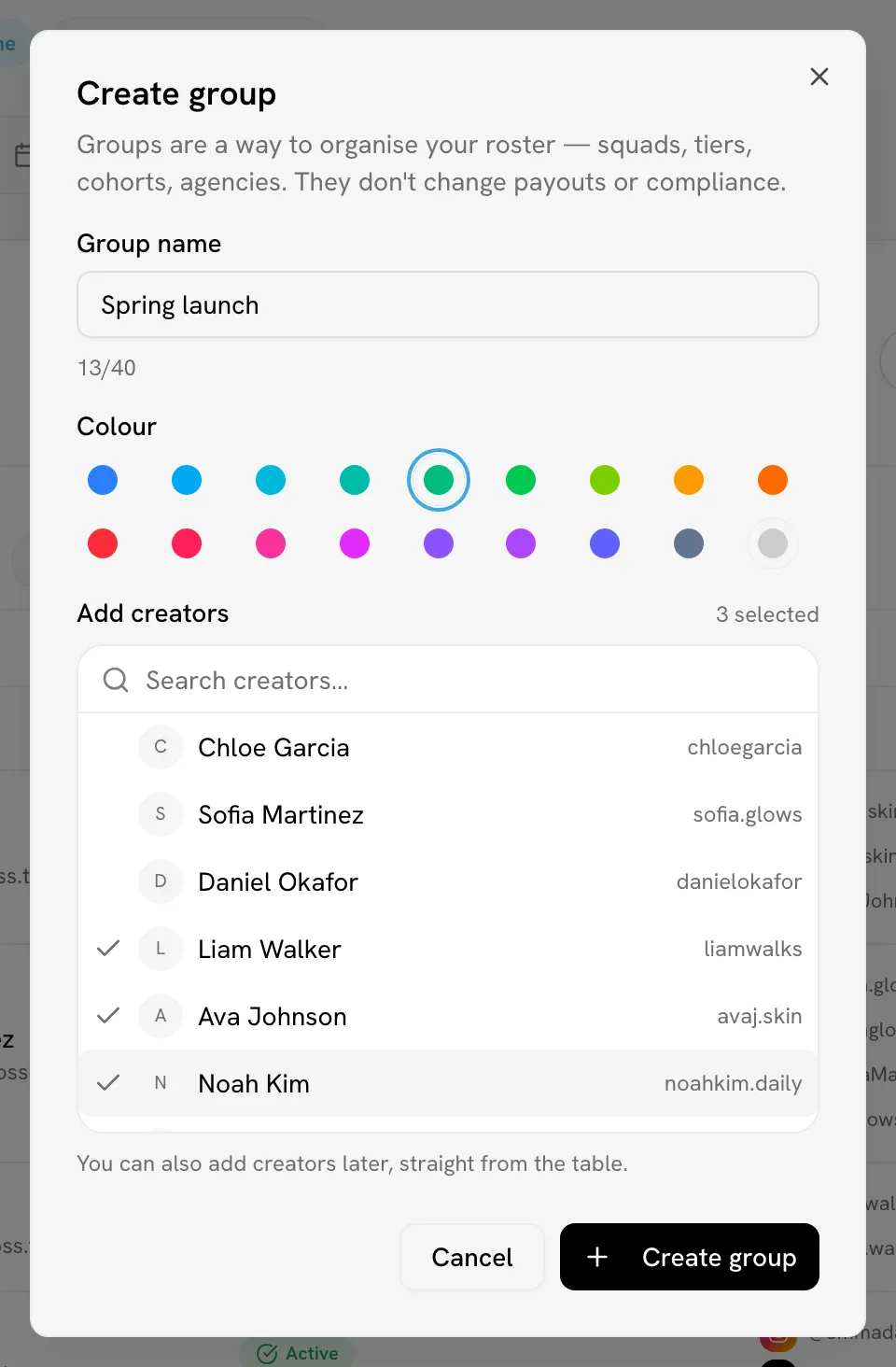This screenshot has width=896, height=1367.
Task: Click the Cancel button
Action: coord(472,1257)
